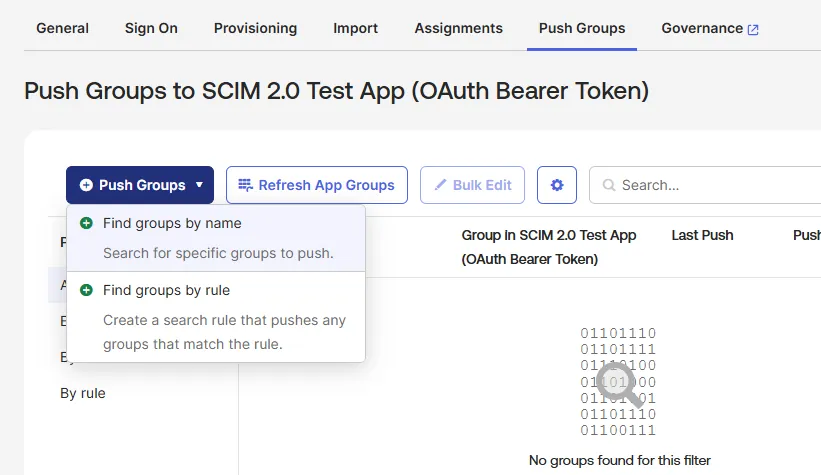
Task: Click the magnifier icon in the search box
Action: (608, 185)
